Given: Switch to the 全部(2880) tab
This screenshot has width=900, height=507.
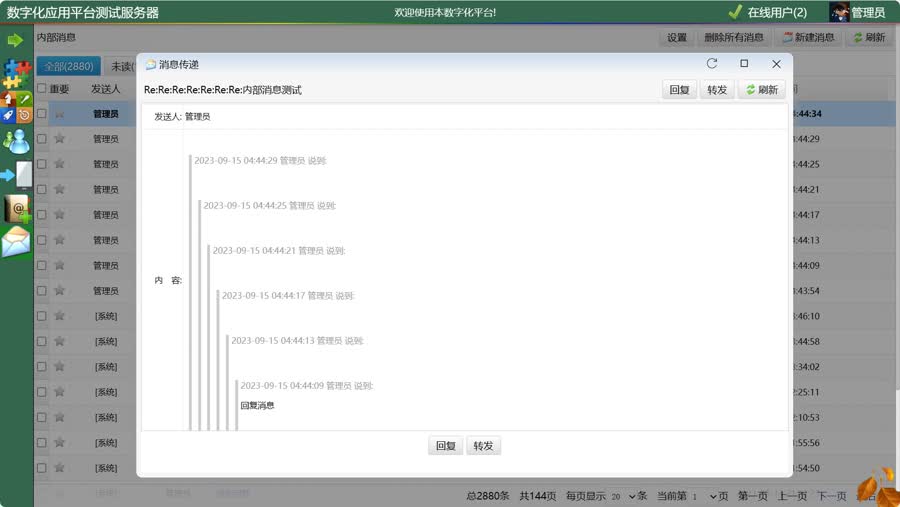Looking at the screenshot, I should click(x=68, y=67).
